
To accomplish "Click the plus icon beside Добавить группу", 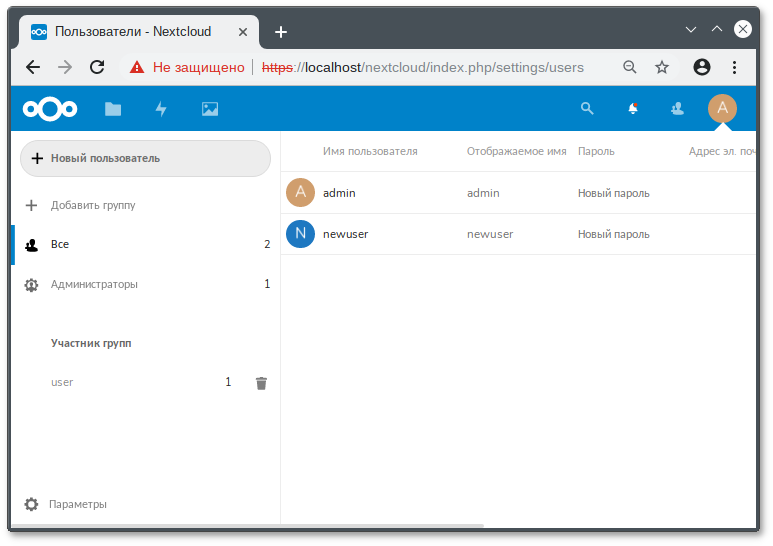I will [31, 205].
